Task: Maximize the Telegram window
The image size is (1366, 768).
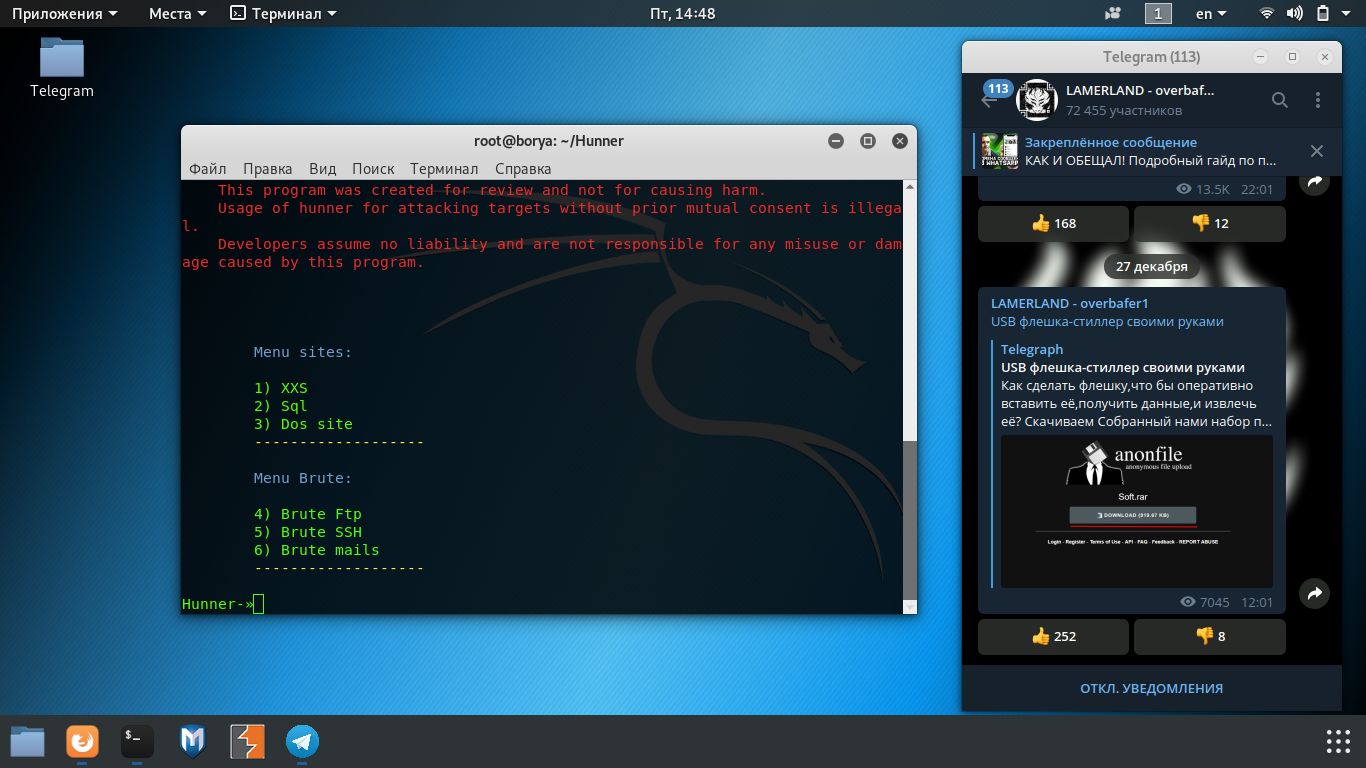Action: click(1292, 57)
